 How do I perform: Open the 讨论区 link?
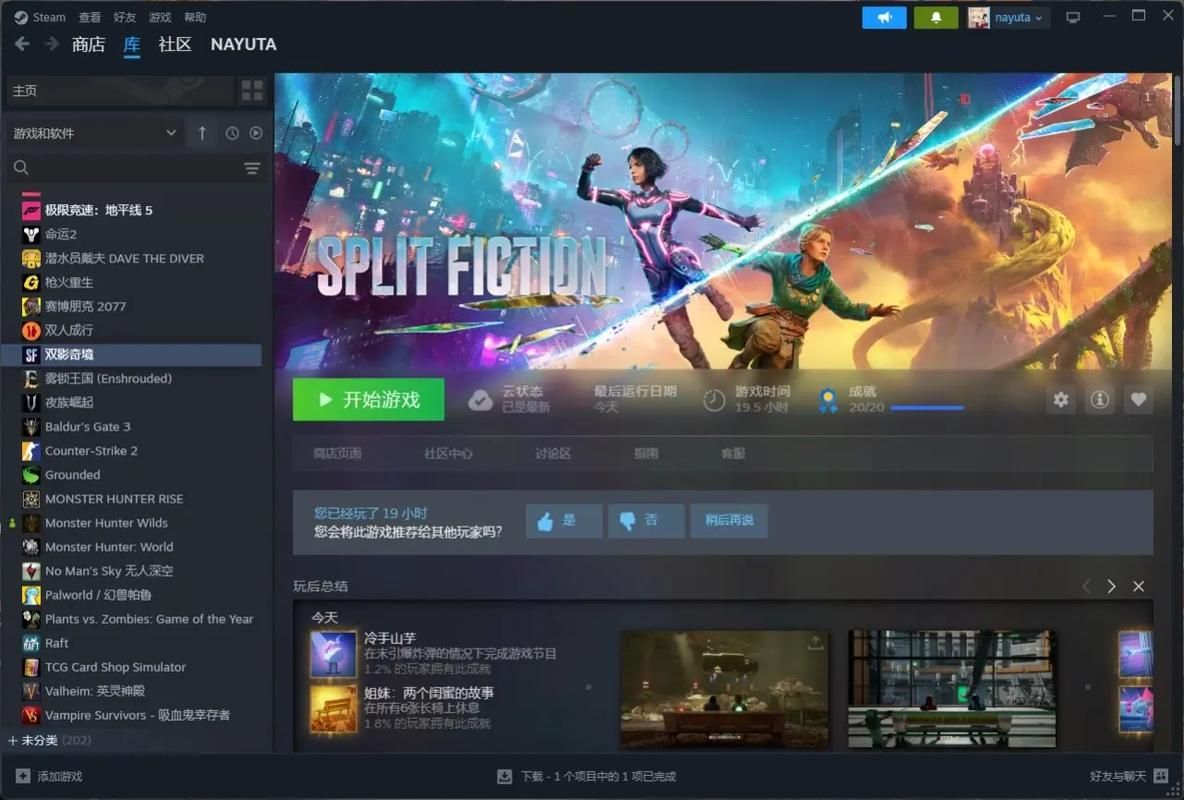[553, 453]
